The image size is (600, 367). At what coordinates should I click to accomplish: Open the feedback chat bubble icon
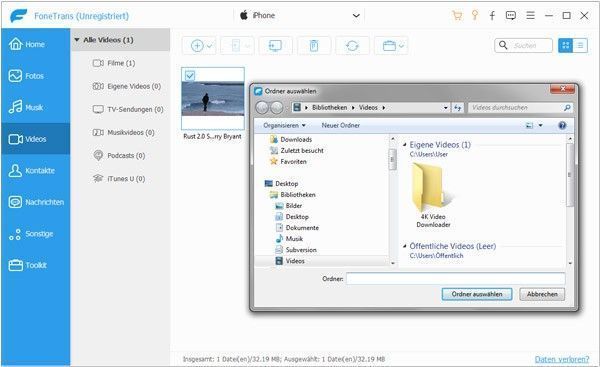(510, 15)
